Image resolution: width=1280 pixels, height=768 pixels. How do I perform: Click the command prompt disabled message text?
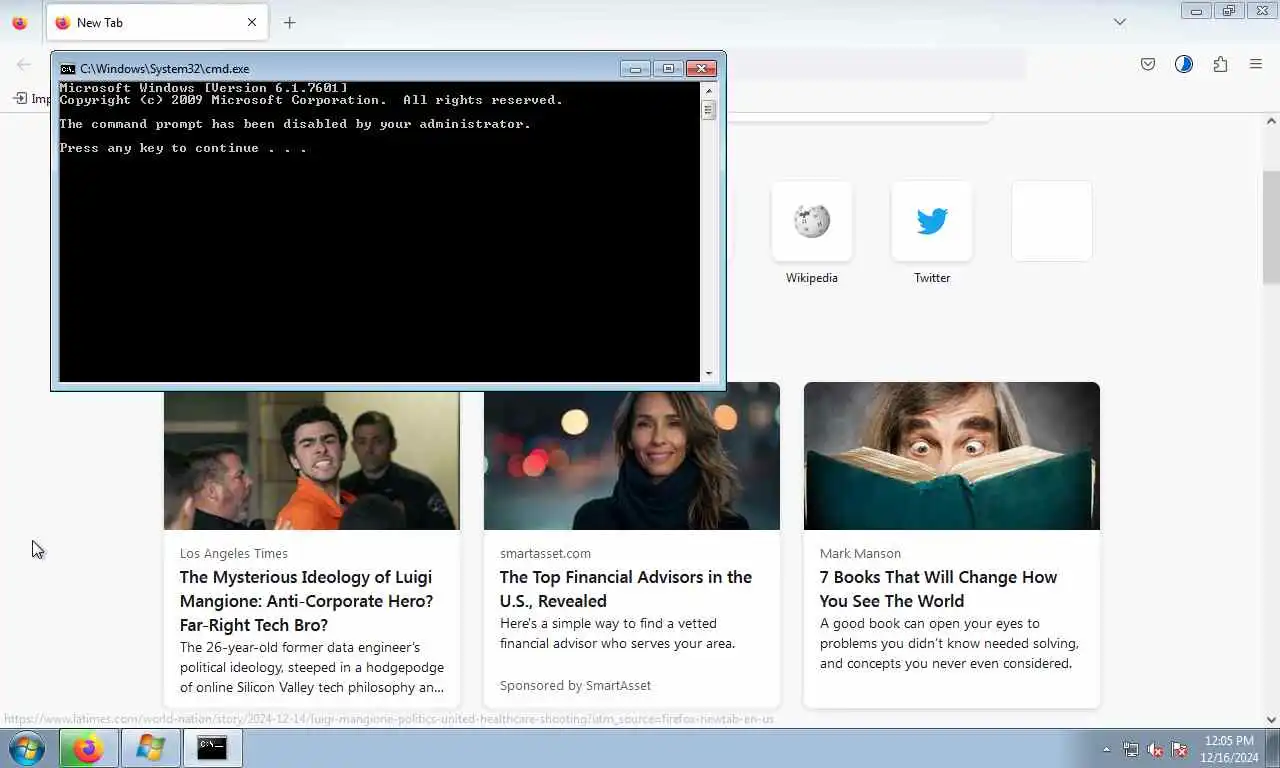point(295,124)
